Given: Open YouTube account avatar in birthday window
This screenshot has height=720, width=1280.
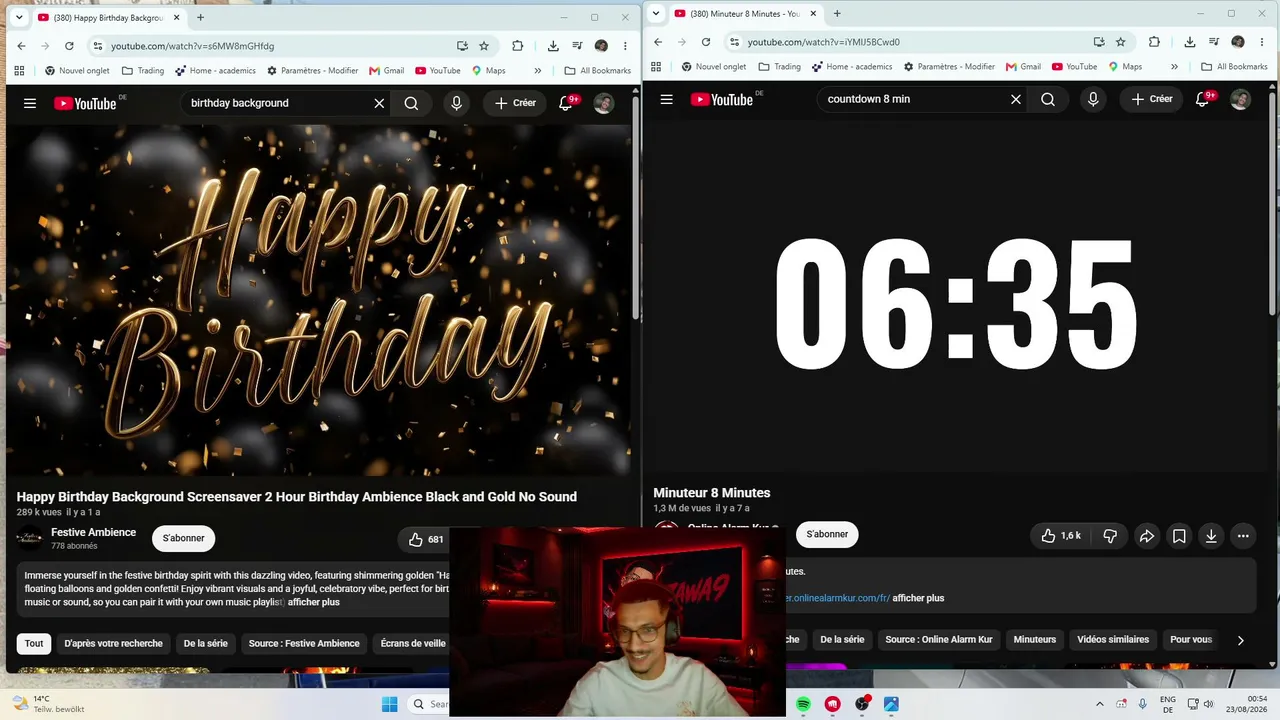Looking at the screenshot, I should click(x=603, y=103).
